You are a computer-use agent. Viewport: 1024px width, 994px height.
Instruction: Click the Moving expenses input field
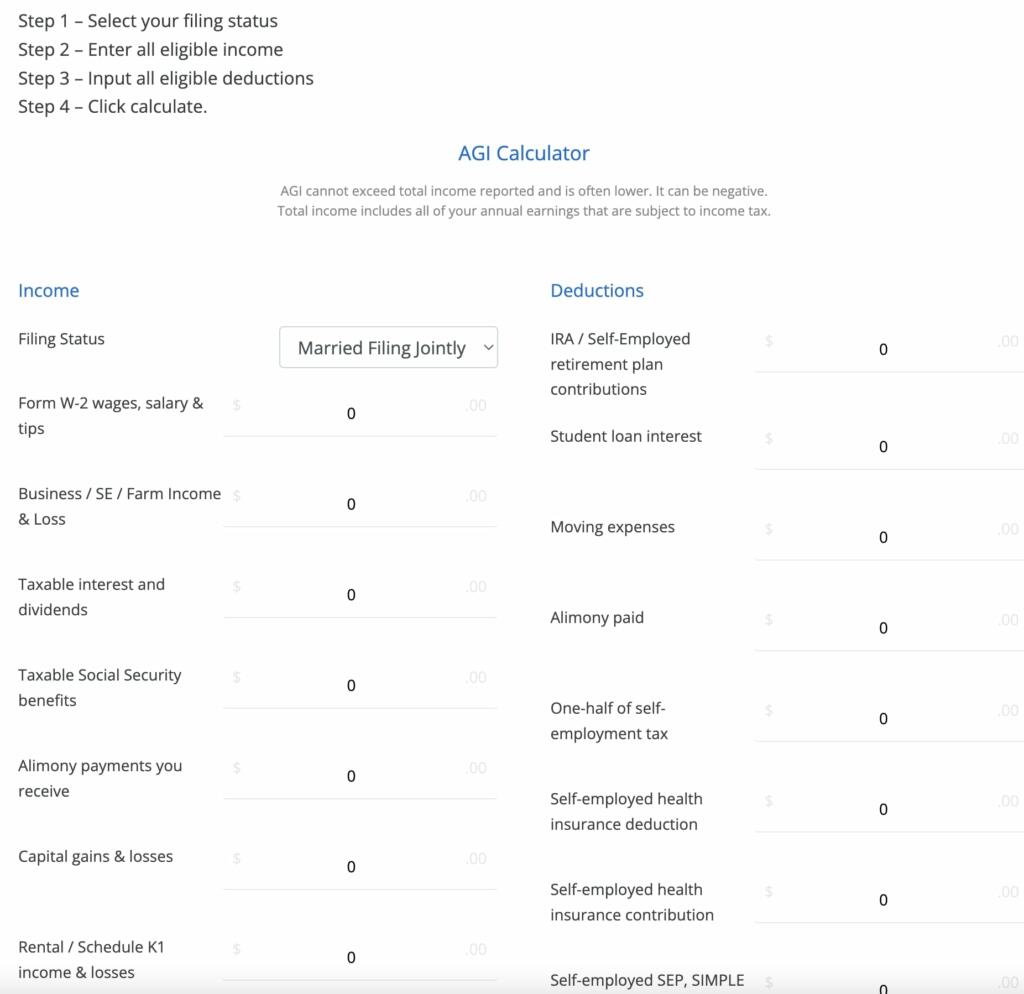[x=883, y=538]
